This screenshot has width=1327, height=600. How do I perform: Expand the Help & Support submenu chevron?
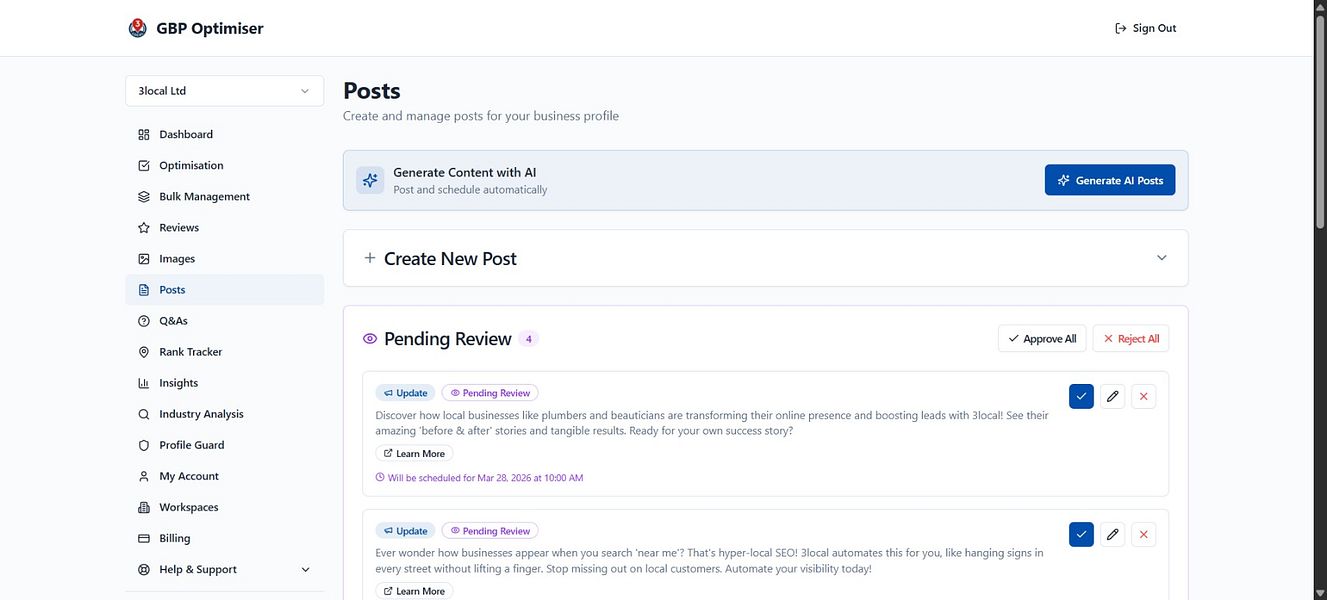click(305, 569)
